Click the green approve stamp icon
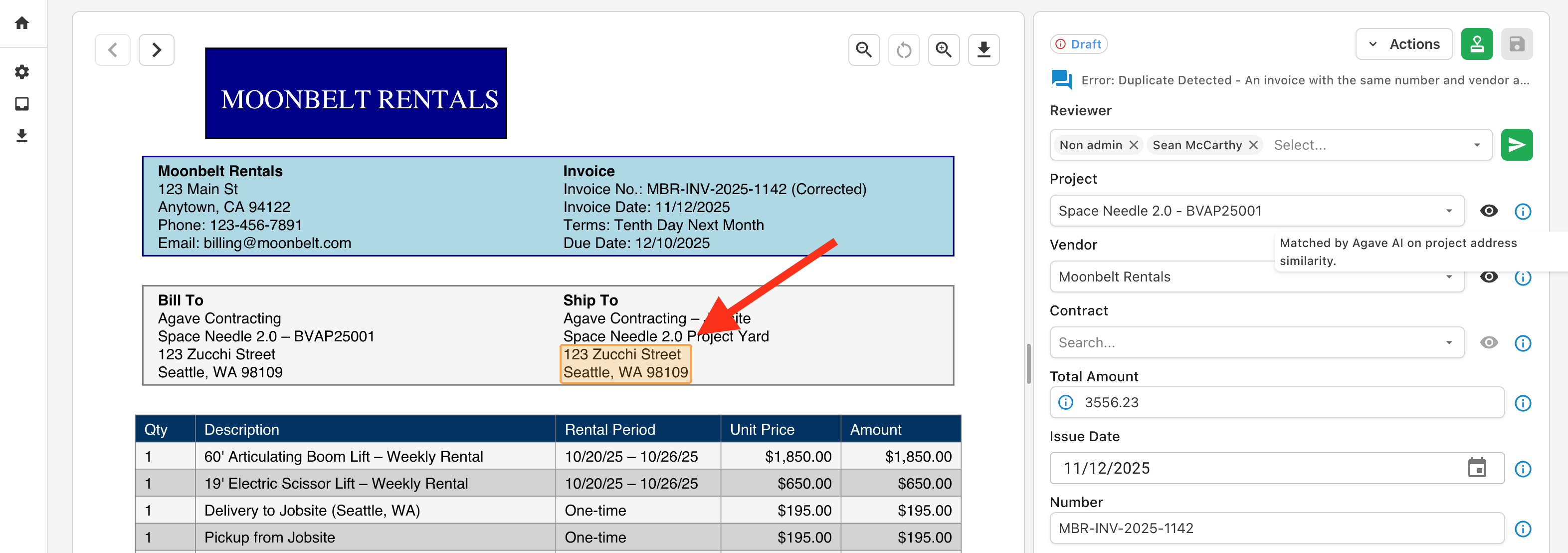Viewport: 1568px width, 553px height. point(1476,44)
